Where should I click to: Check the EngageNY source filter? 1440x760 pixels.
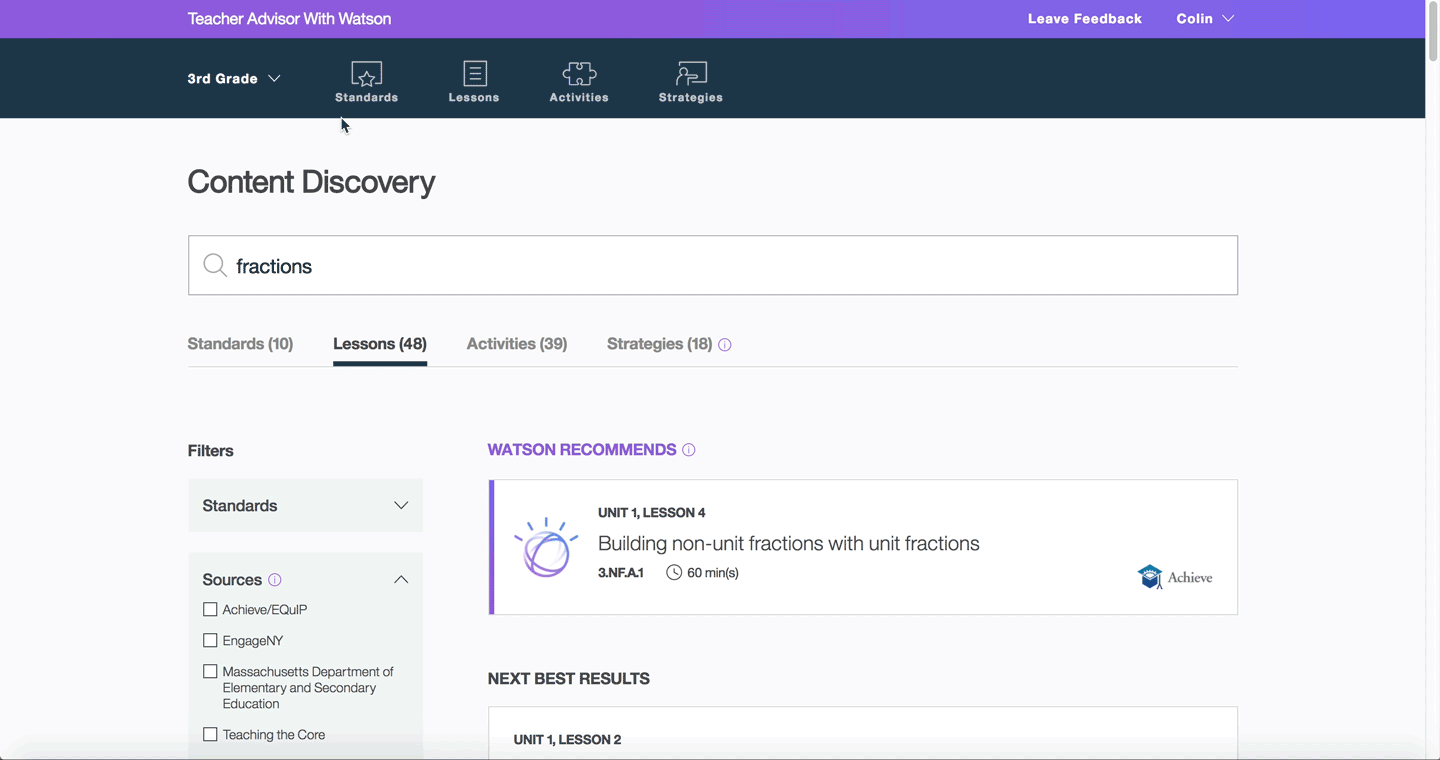pos(210,640)
